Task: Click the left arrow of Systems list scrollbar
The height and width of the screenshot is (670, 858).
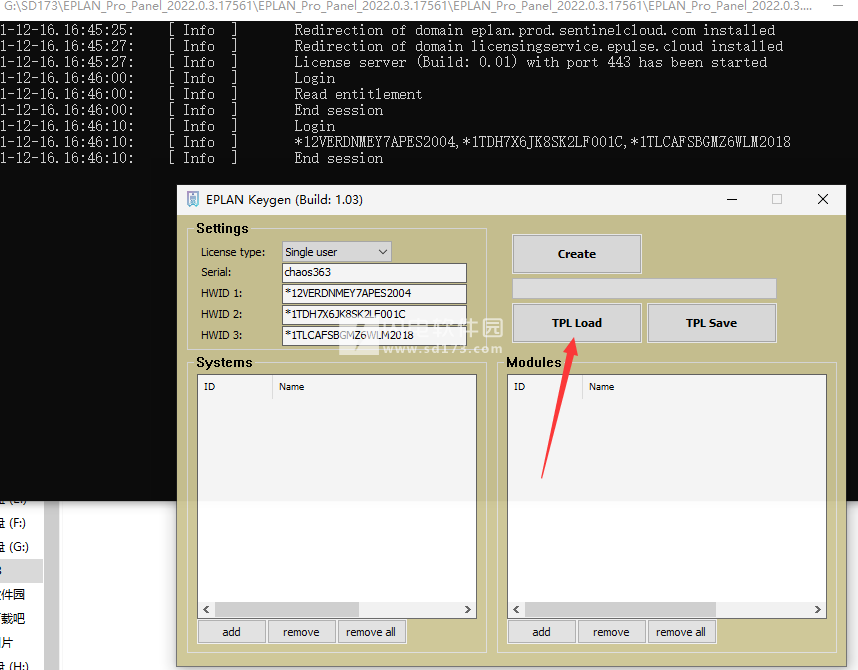Action: (206, 609)
